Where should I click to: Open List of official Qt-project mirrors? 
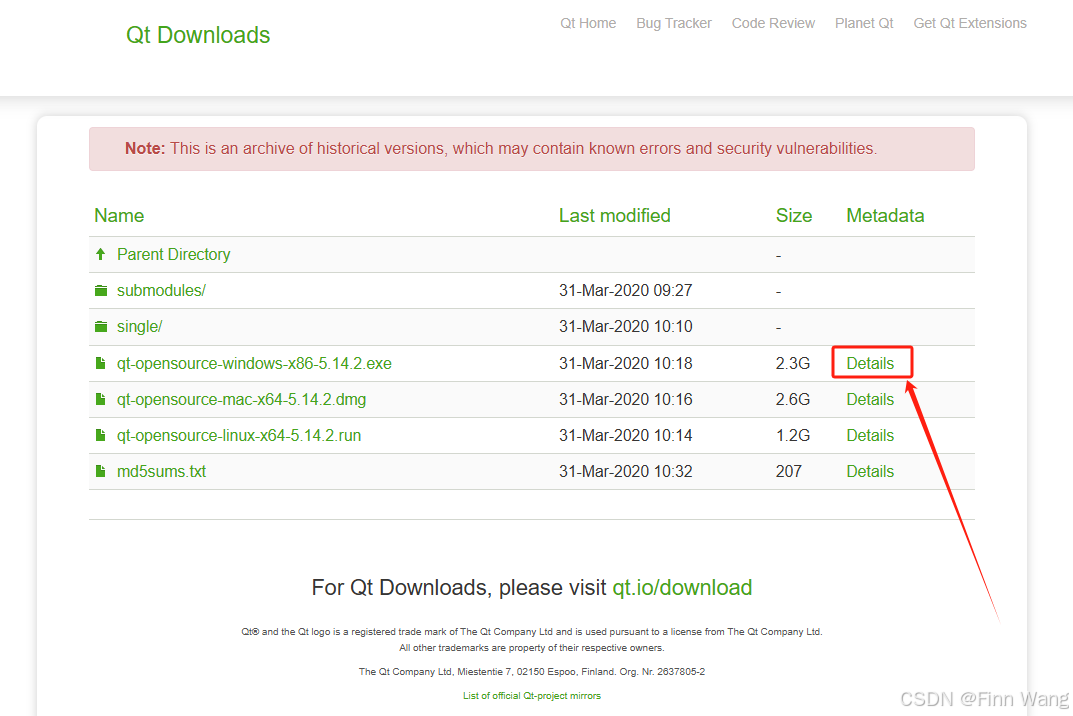(532, 695)
